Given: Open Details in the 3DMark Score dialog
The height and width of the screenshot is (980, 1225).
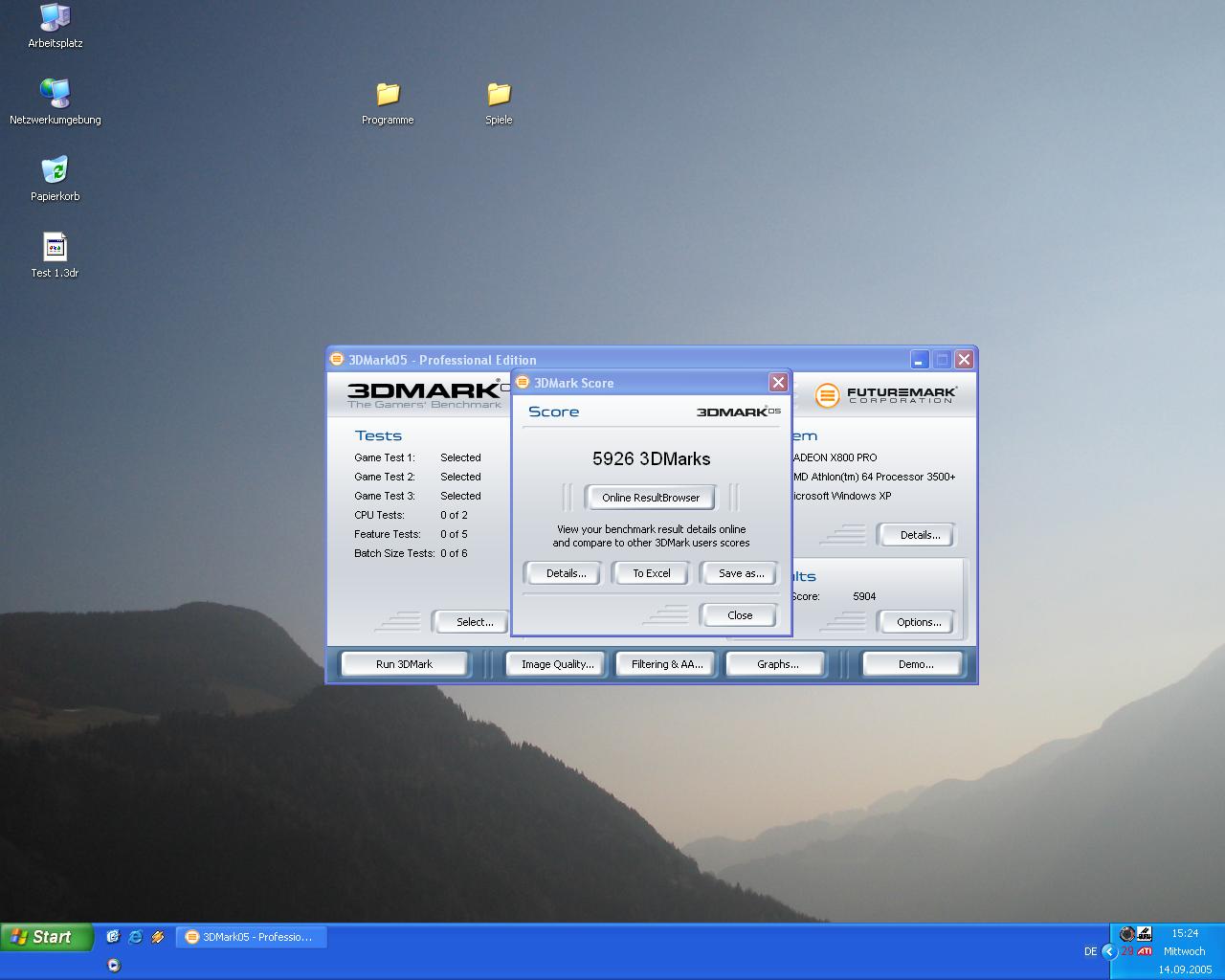Looking at the screenshot, I should 566,573.
